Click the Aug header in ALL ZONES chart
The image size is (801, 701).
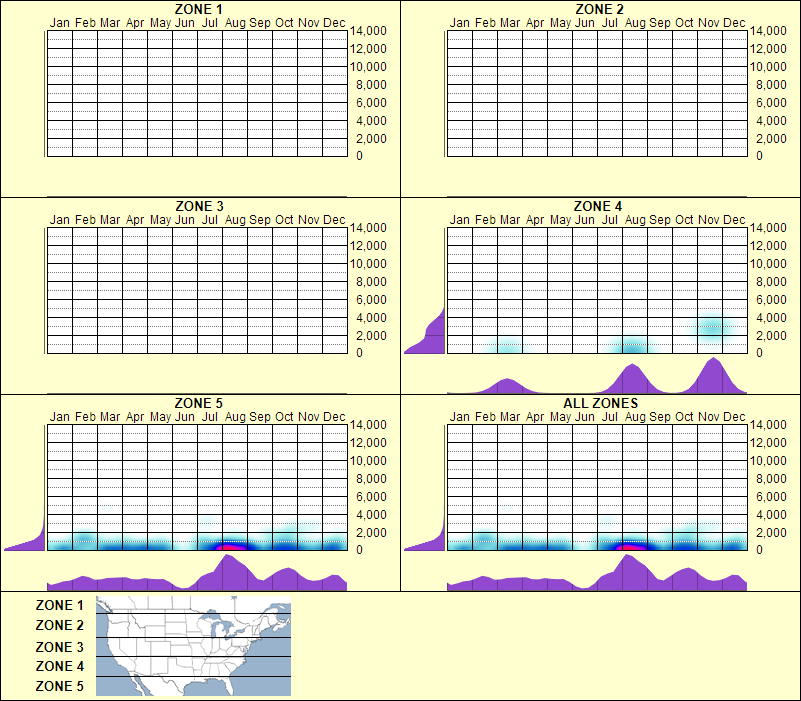click(635, 415)
